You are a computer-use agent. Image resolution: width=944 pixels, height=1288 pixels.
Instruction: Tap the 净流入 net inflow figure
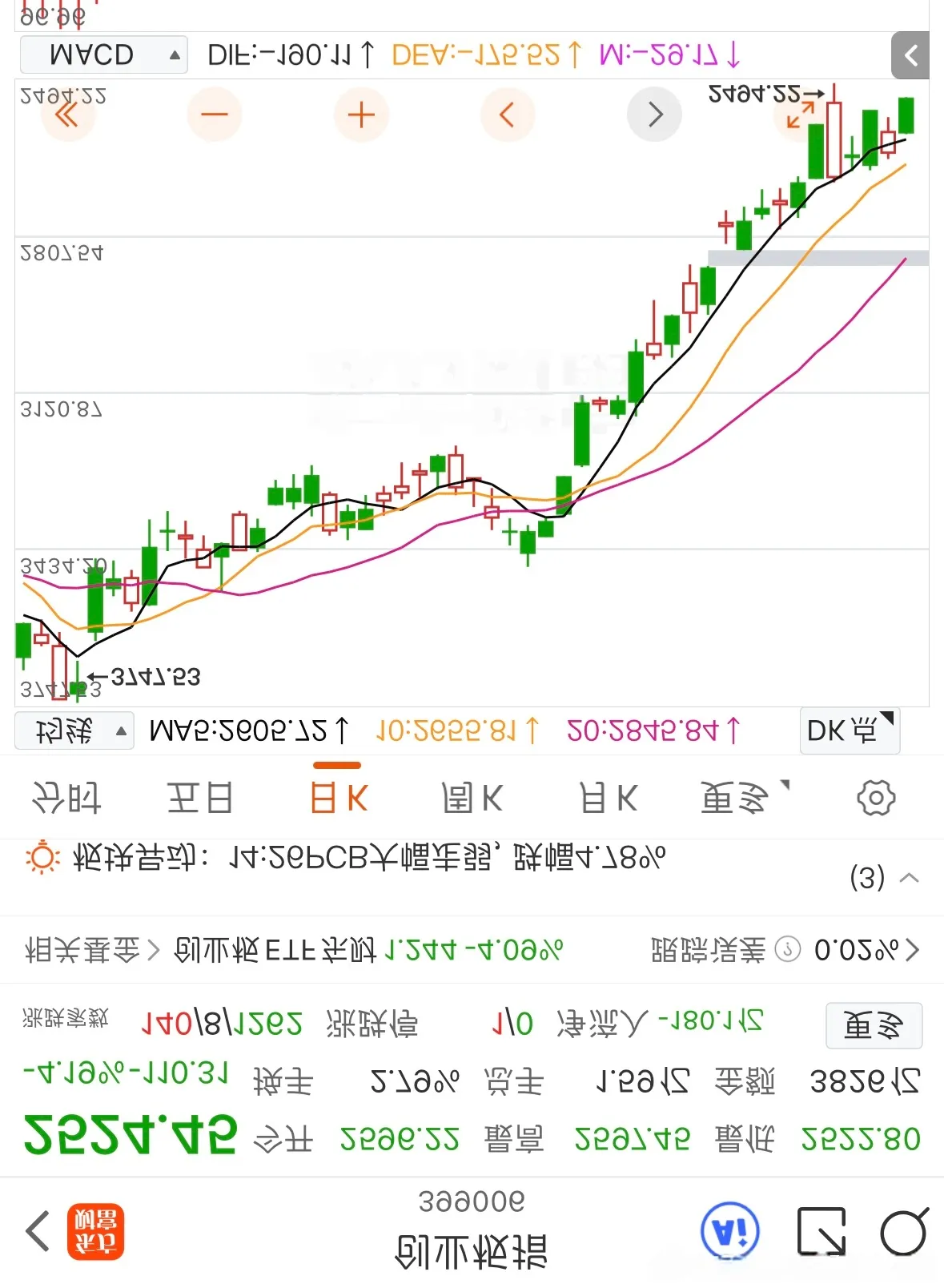[710, 1021]
